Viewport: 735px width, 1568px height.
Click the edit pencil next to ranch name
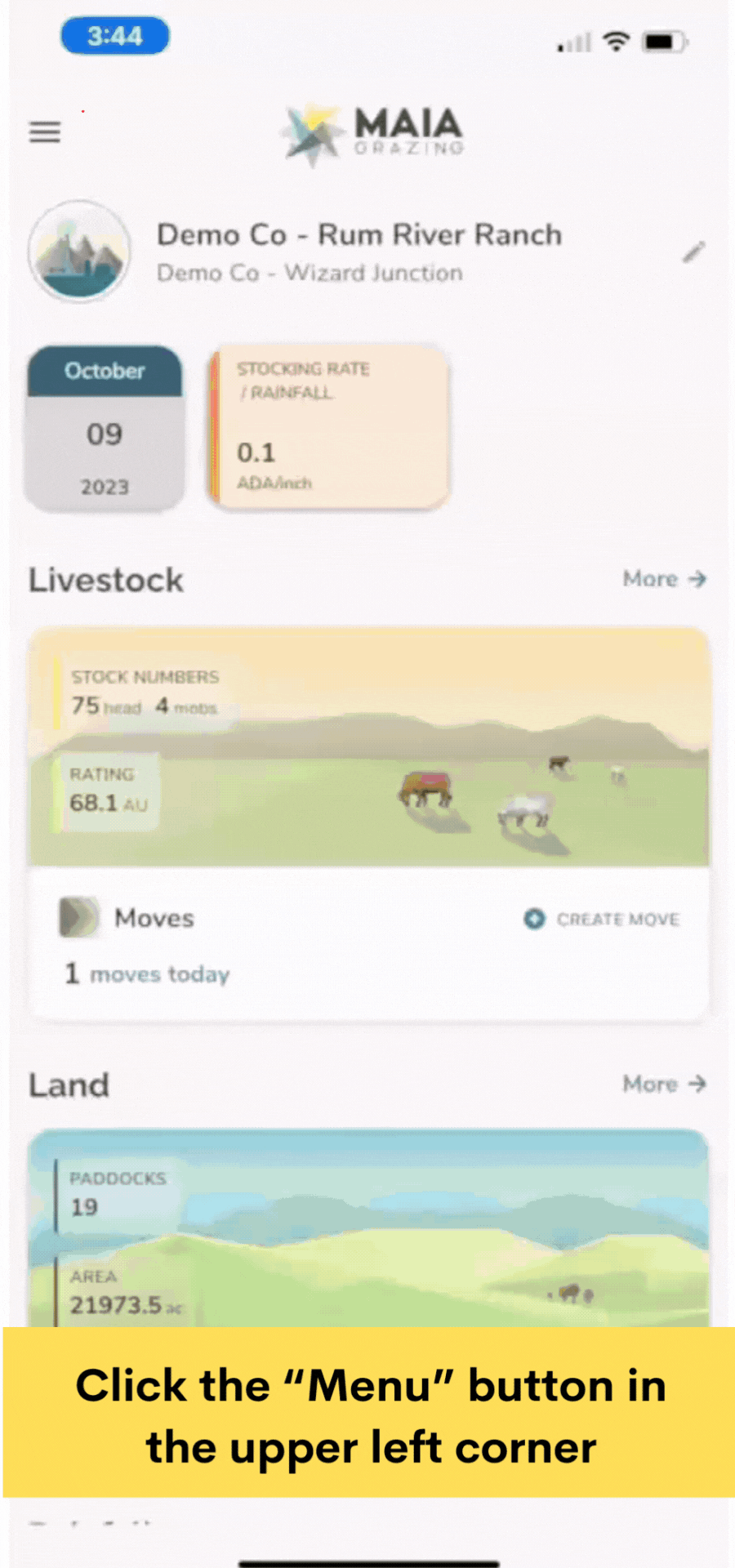(693, 252)
